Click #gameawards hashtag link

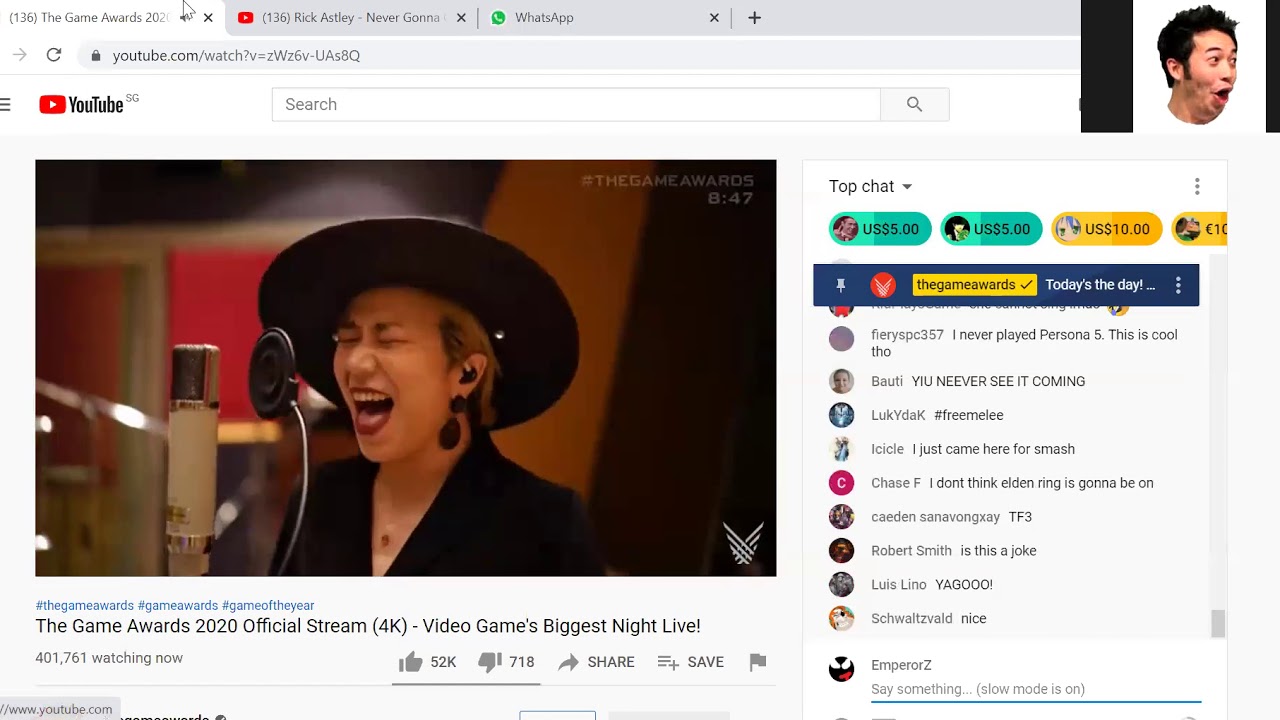(178, 605)
